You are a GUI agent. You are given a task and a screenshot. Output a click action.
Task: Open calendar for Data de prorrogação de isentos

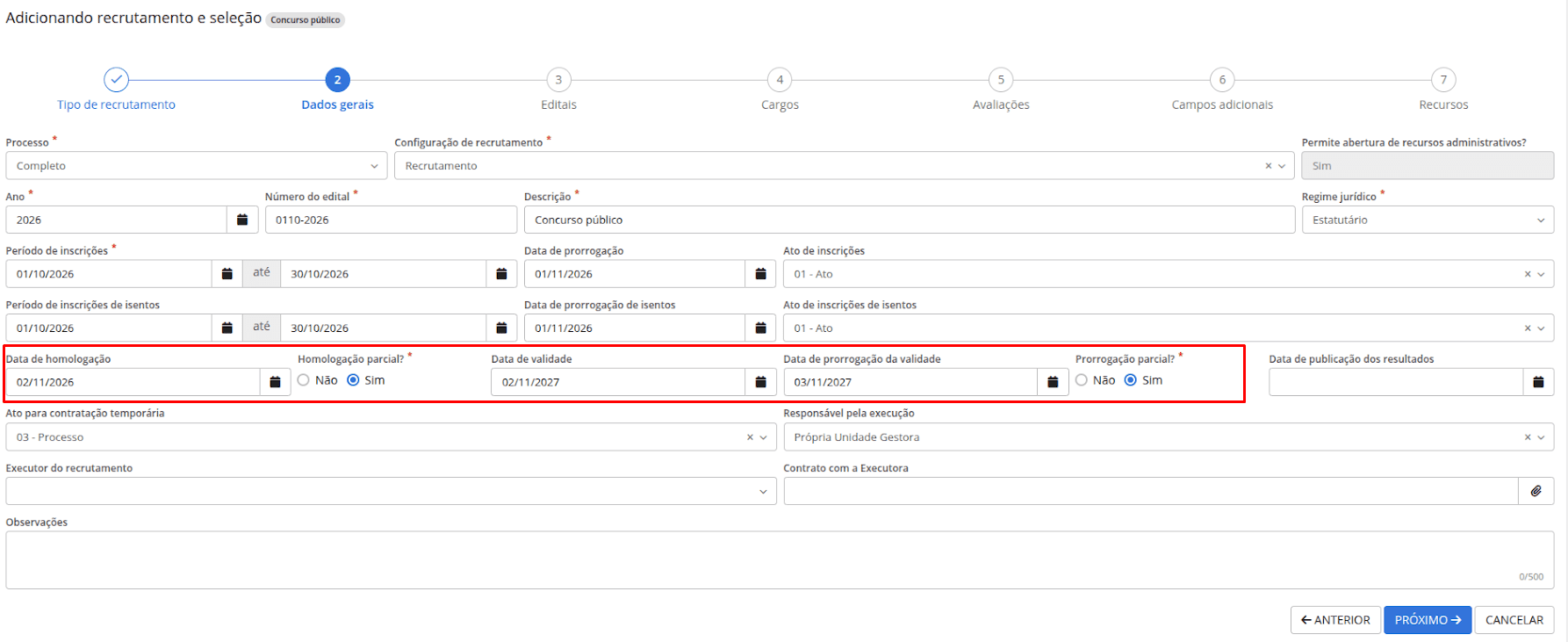[x=760, y=328]
